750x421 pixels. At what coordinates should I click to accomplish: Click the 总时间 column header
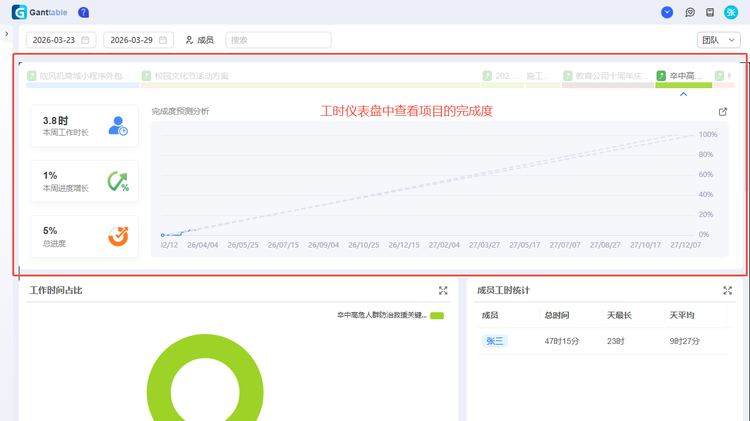point(557,315)
